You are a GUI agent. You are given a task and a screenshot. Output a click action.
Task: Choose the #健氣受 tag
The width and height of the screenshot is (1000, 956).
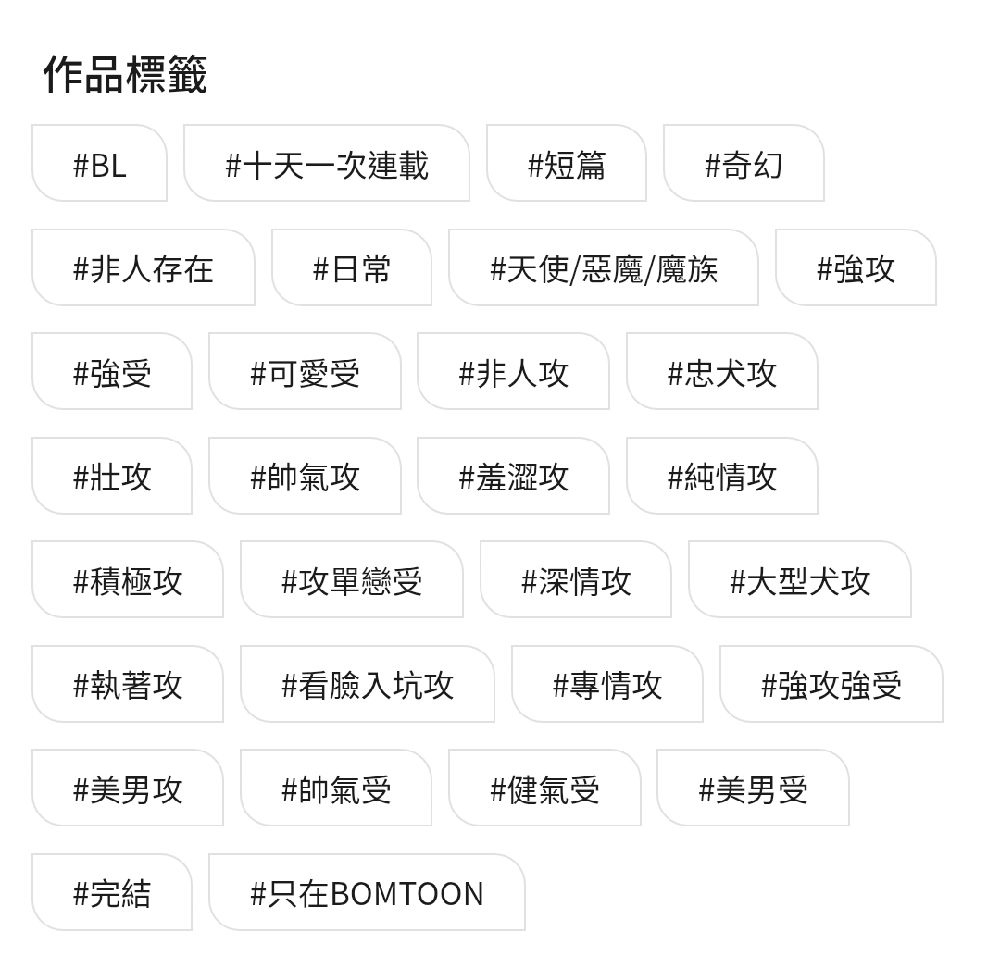[544, 788]
